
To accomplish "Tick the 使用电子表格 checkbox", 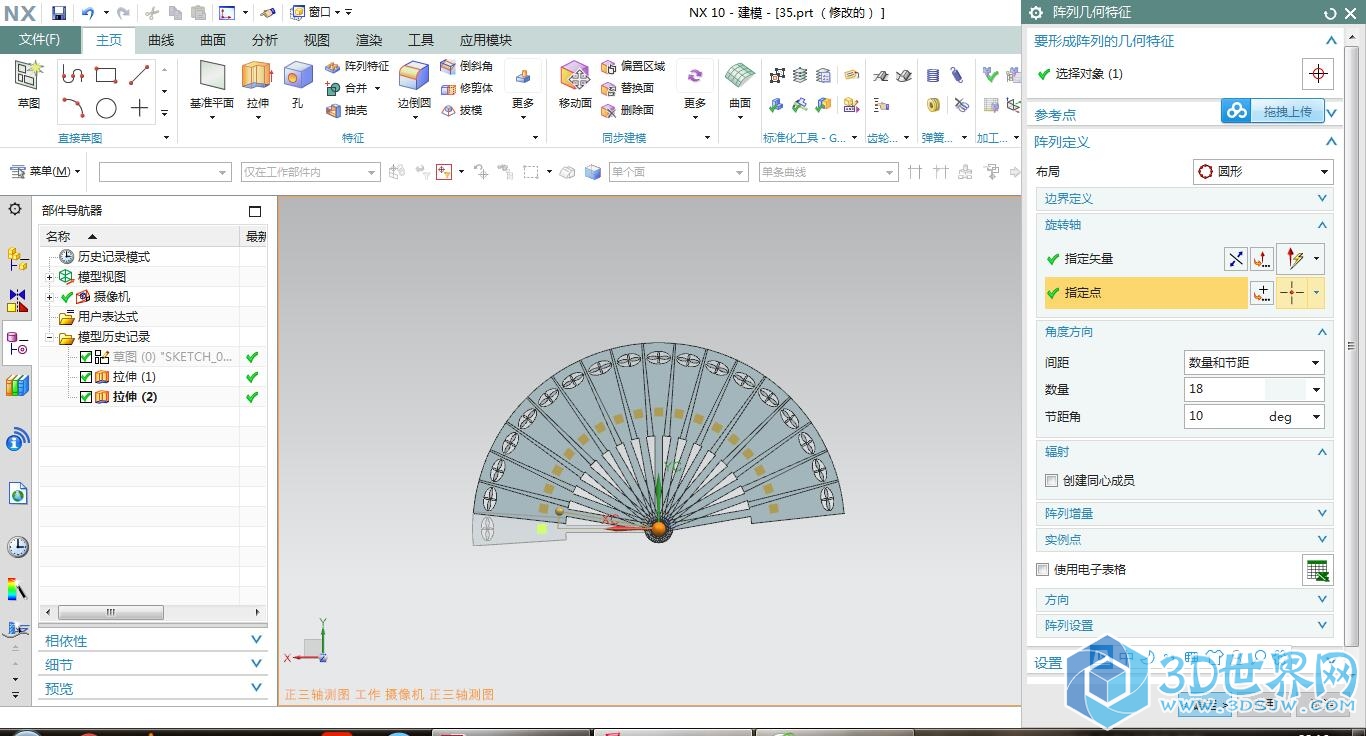I will pos(1043,570).
